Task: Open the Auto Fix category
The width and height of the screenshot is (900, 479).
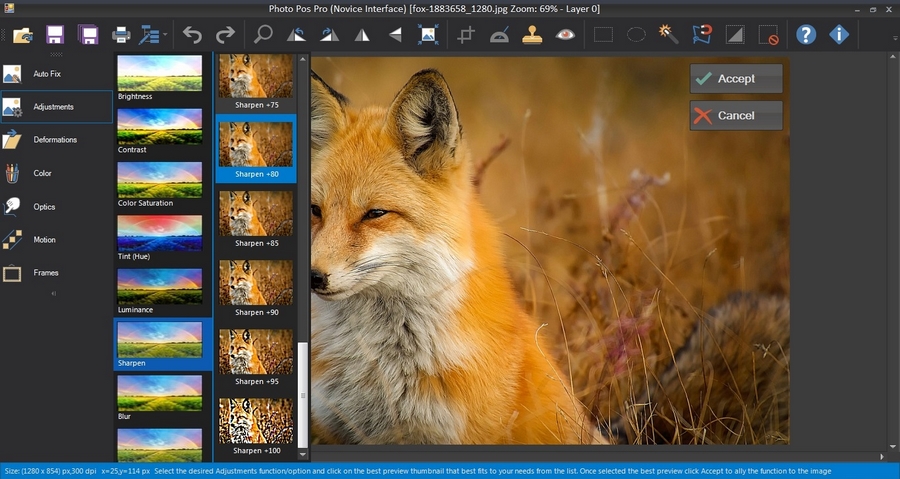Action: point(56,73)
